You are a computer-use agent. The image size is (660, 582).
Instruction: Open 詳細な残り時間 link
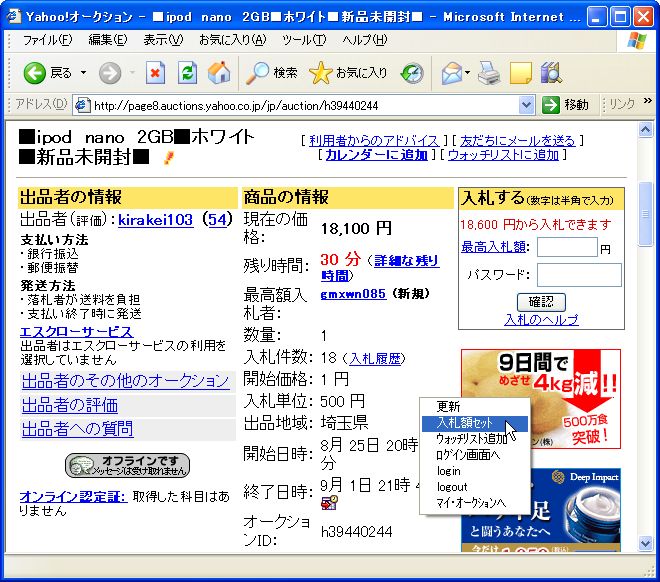coord(380,268)
